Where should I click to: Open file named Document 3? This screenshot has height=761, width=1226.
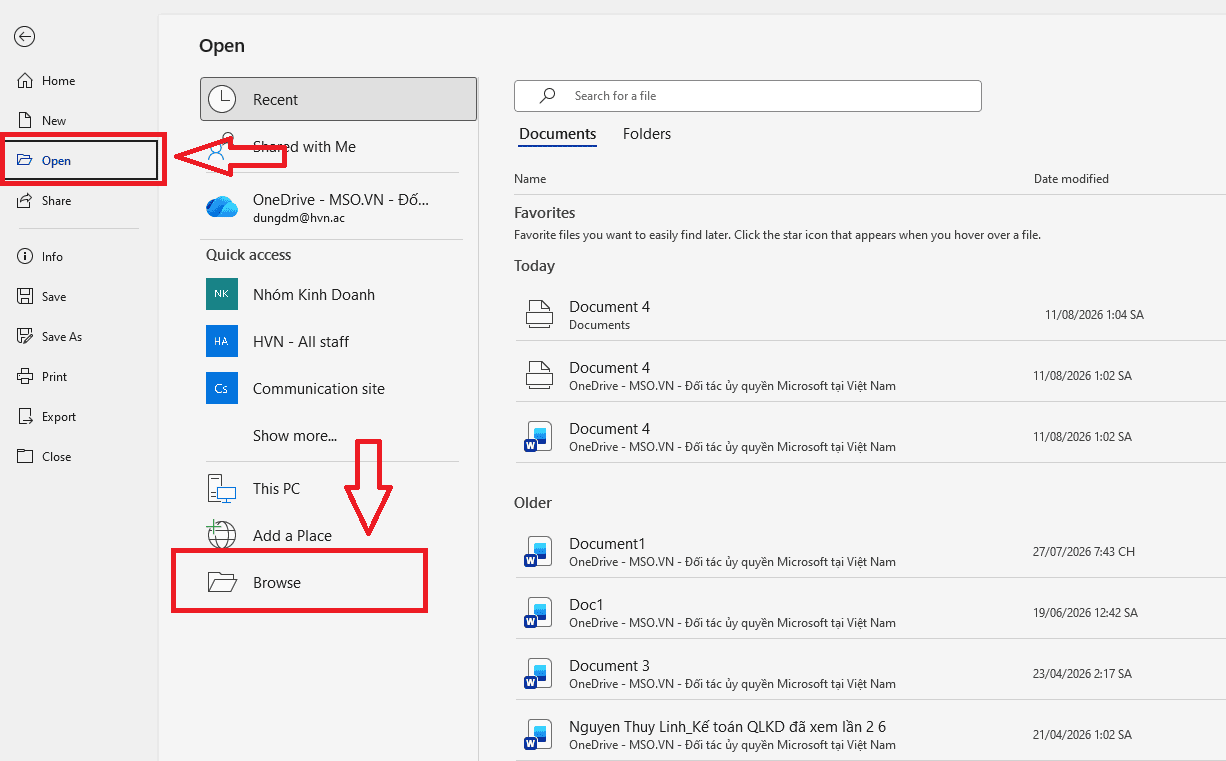point(870,673)
